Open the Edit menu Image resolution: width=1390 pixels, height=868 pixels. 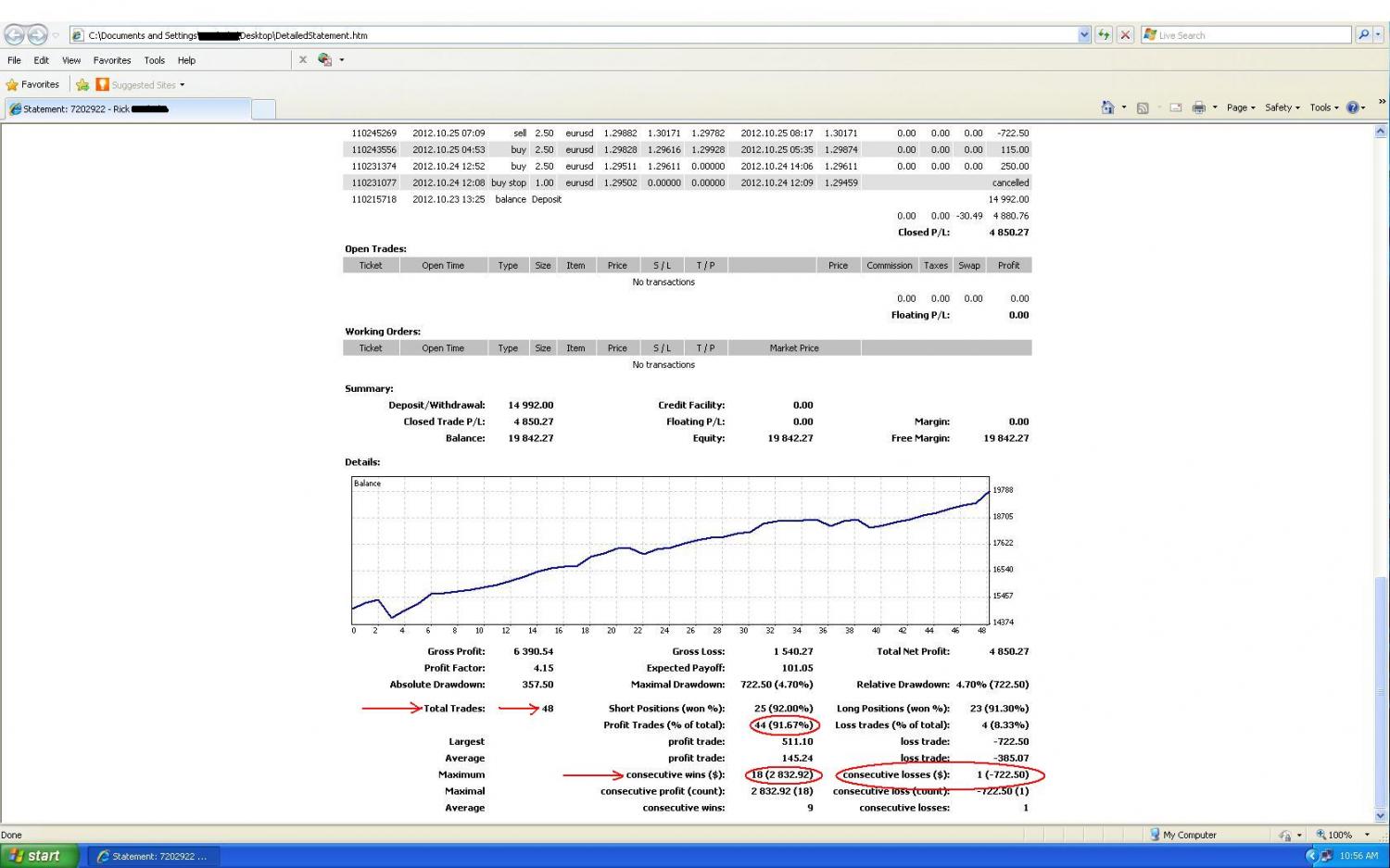click(x=42, y=60)
